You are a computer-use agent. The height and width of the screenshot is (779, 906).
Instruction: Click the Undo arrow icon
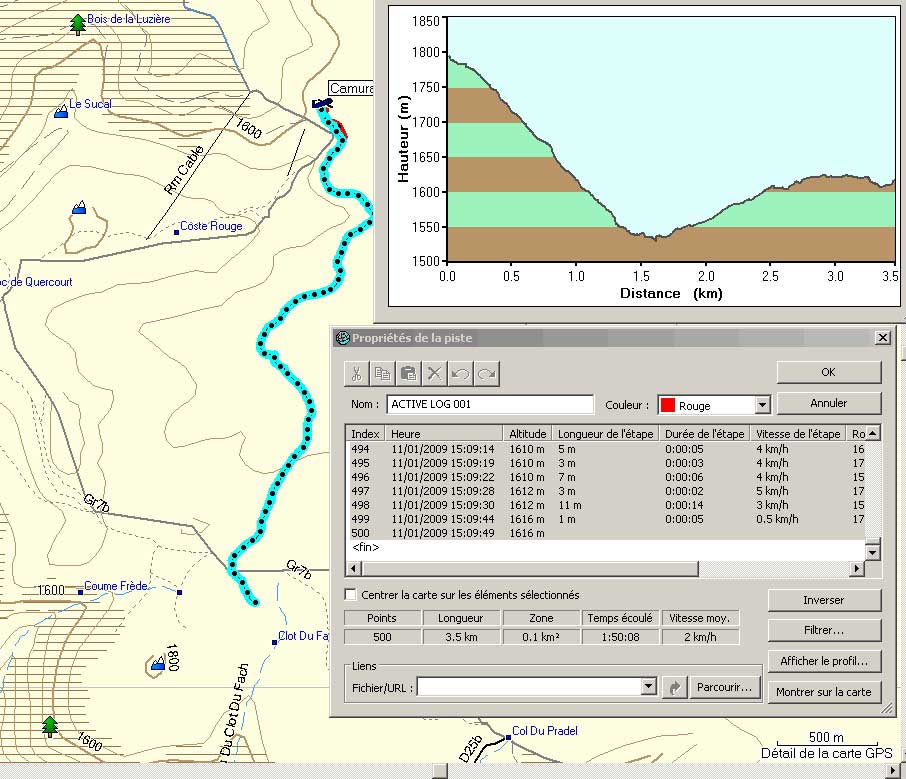(x=461, y=373)
